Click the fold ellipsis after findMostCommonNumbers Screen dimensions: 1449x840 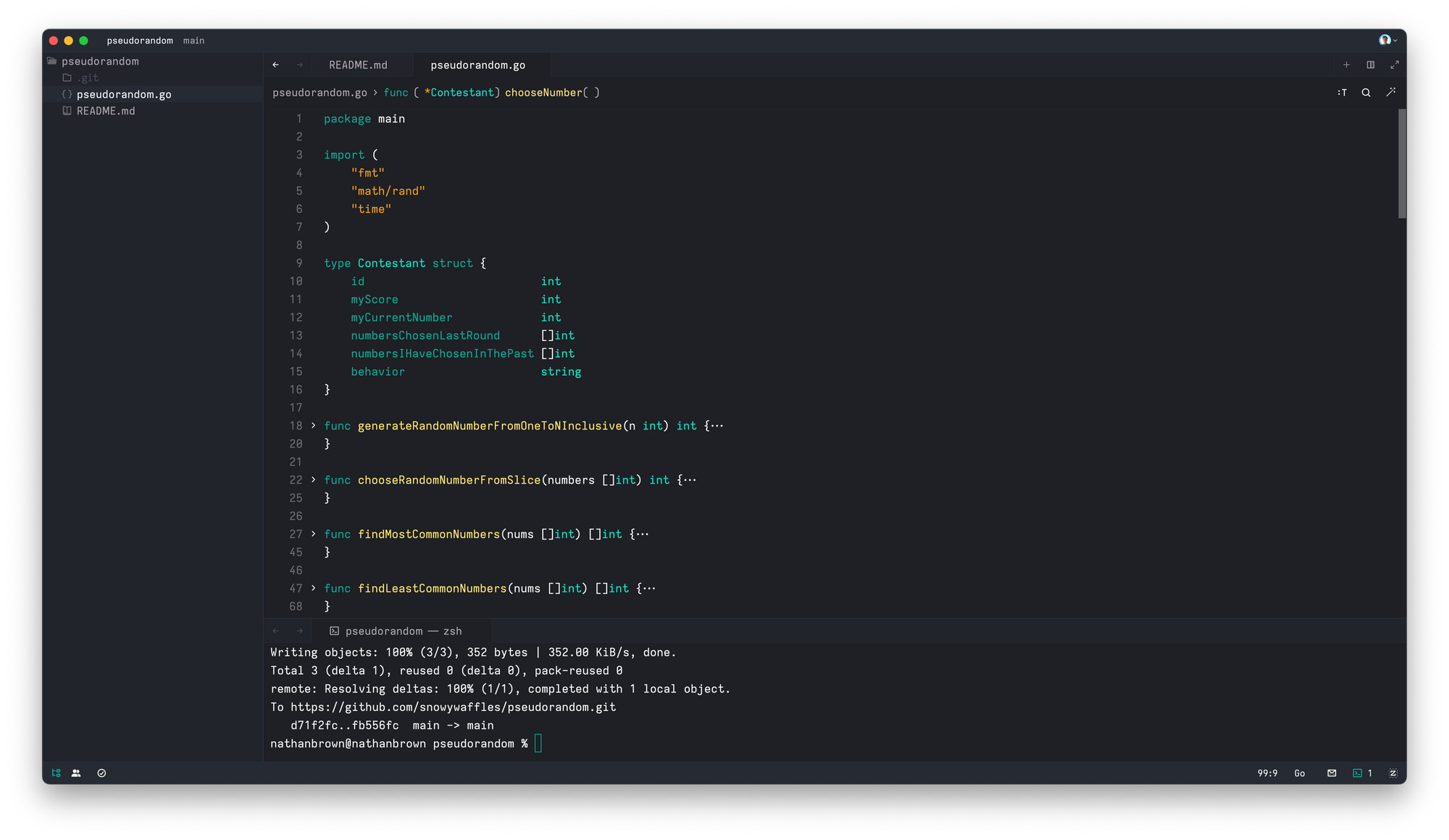[x=643, y=535]
